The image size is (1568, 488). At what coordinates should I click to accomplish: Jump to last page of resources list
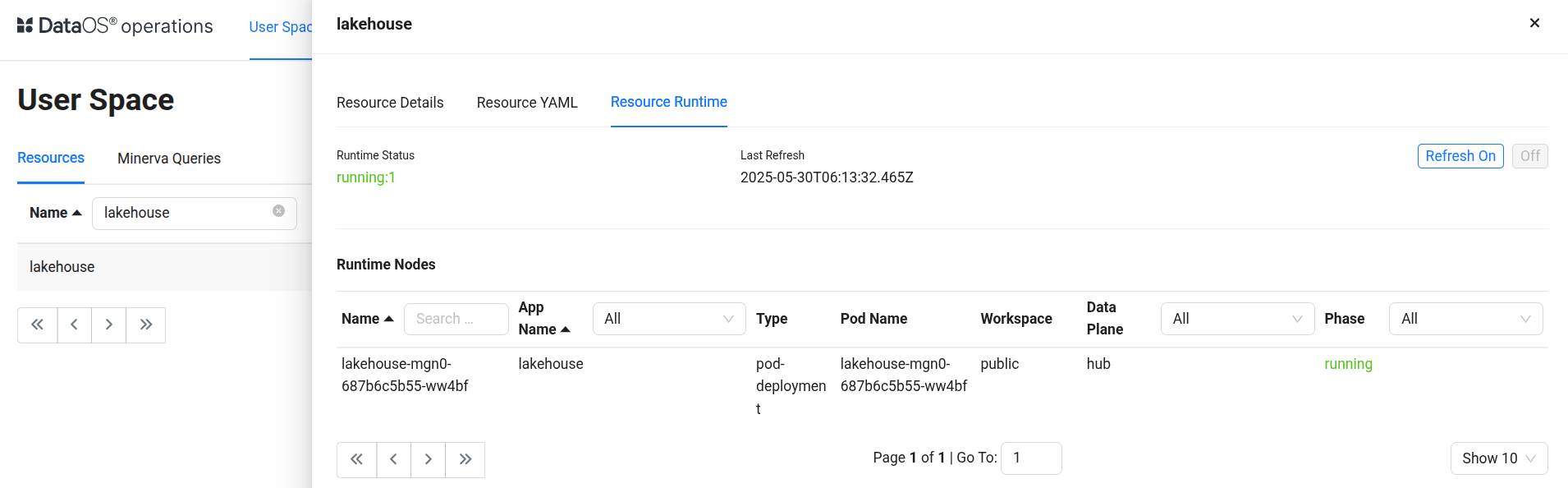(146, 325)
